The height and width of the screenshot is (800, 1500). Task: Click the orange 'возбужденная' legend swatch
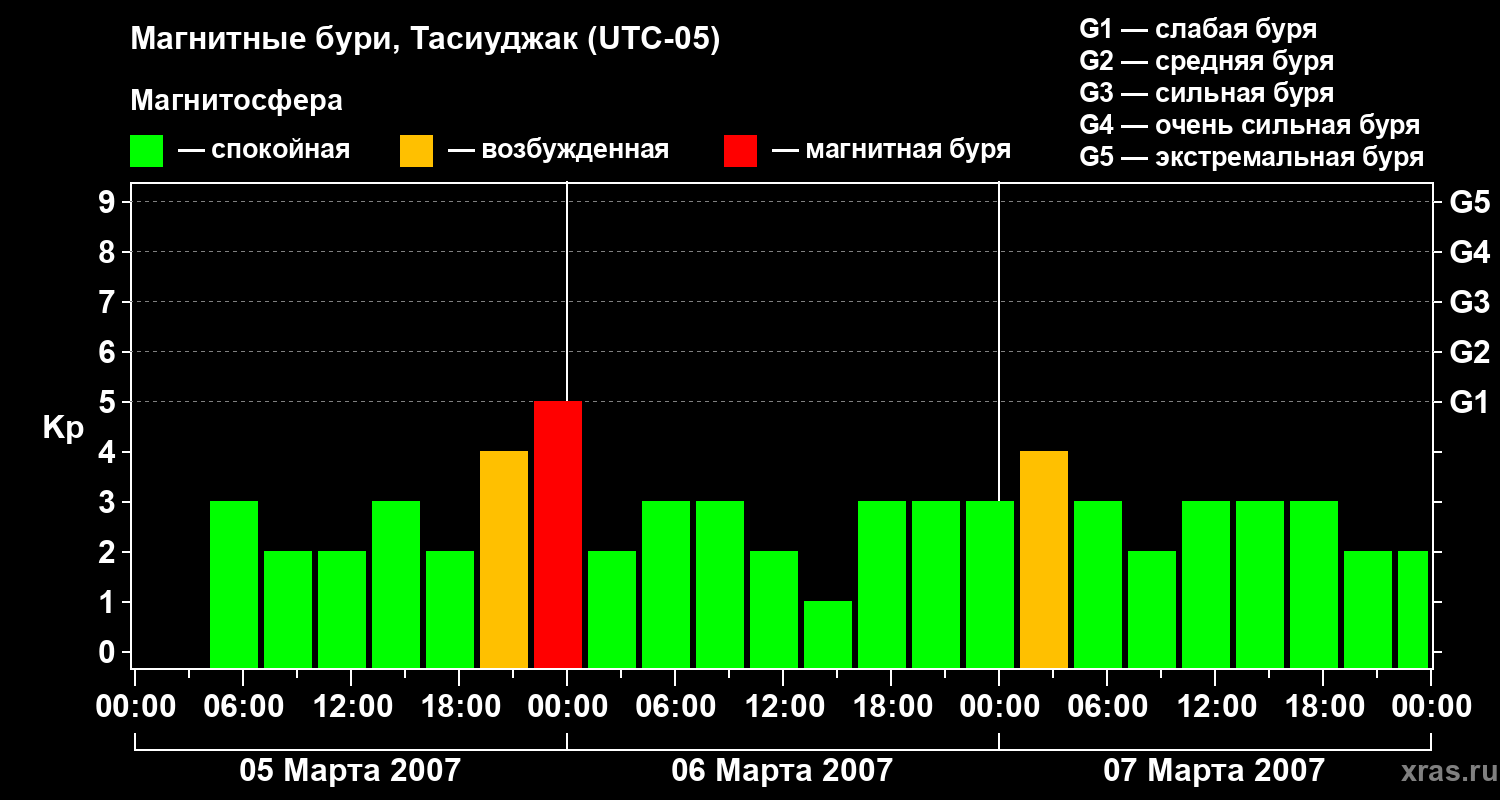click(417, 151)
